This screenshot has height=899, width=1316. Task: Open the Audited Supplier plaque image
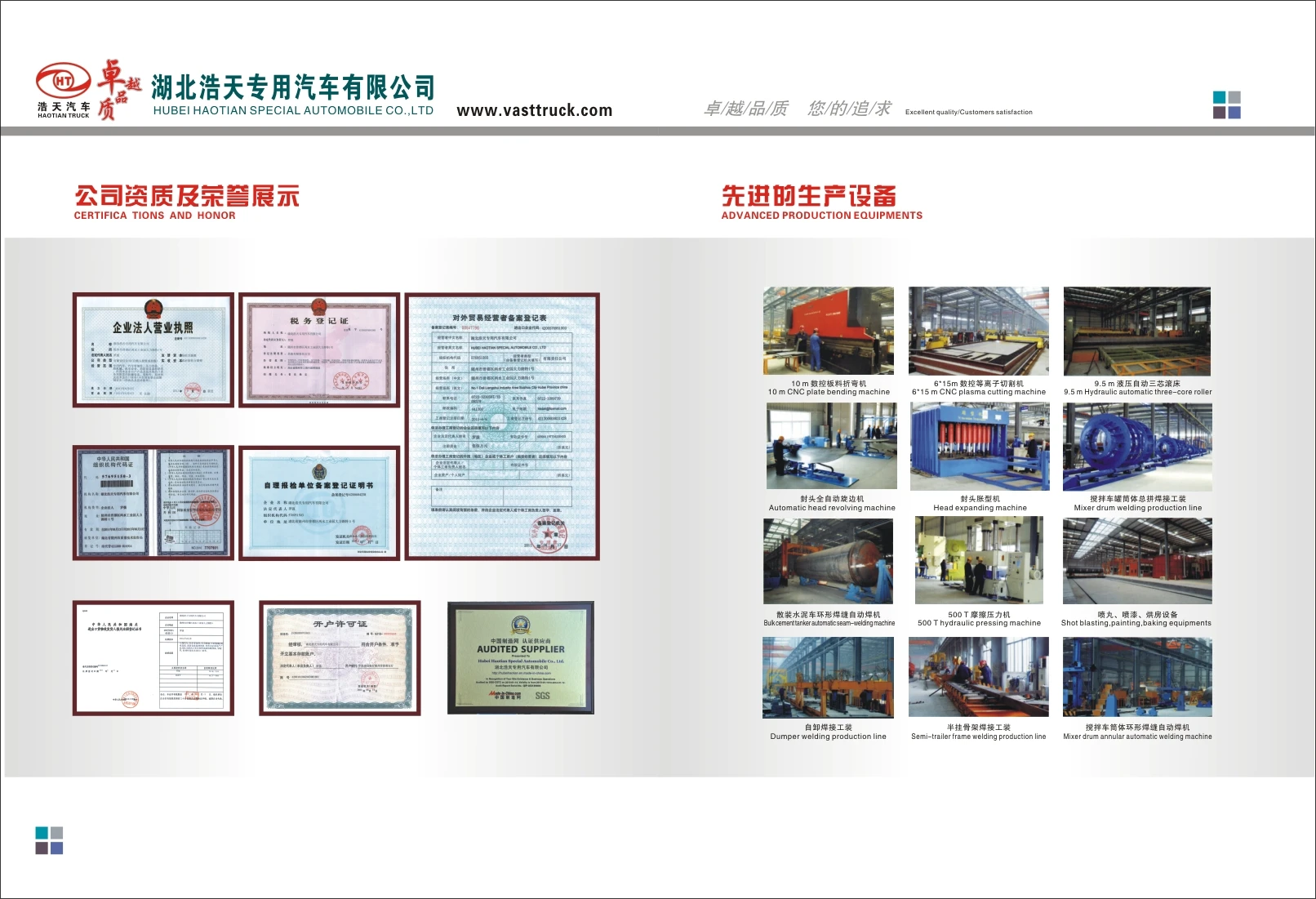click(x=520, y=658)
